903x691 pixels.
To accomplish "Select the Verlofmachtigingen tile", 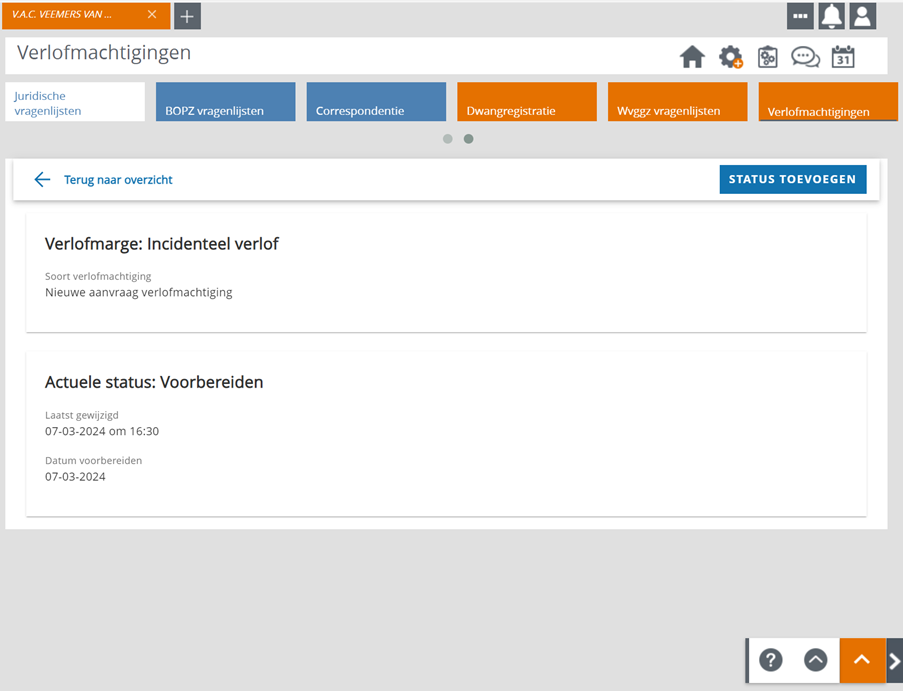I will click(x=828, y=102).
